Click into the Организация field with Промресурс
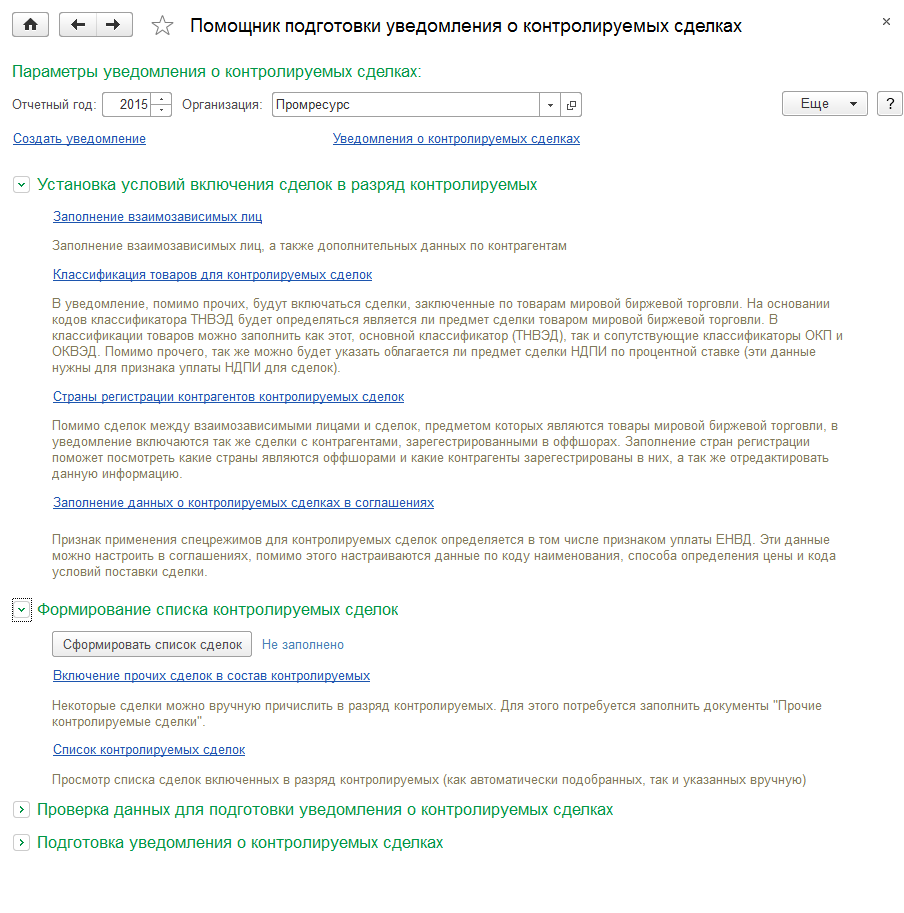Viewport: 904px width, 913px height. coord(405,104)
